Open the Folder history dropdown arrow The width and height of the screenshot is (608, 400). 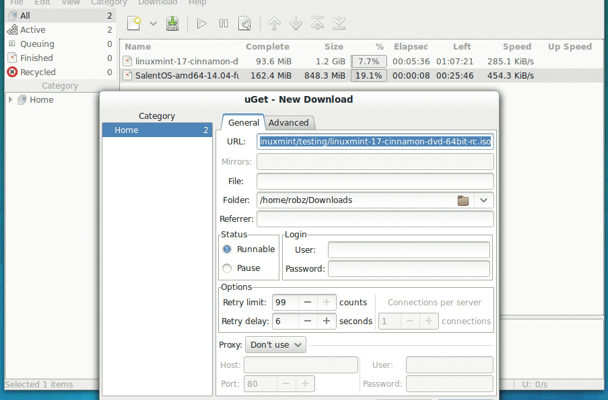pos(484,200)
